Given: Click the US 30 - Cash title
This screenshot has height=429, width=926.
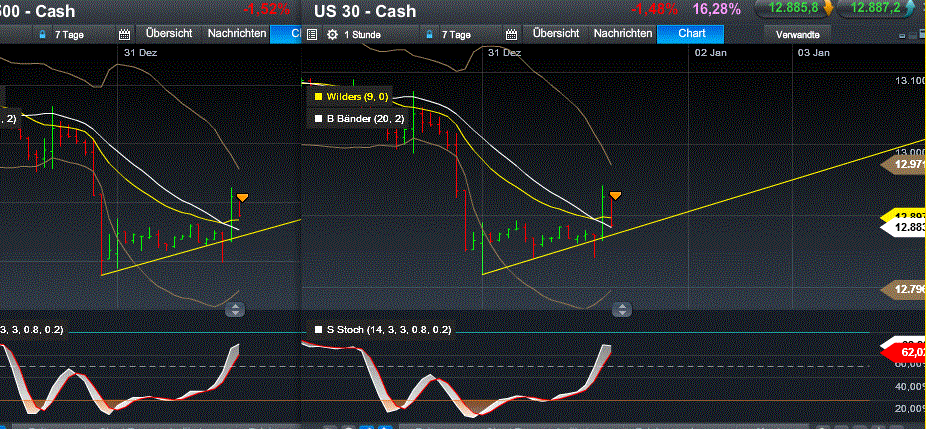Looking at the screenshot, I should click(x=365, y=11).
